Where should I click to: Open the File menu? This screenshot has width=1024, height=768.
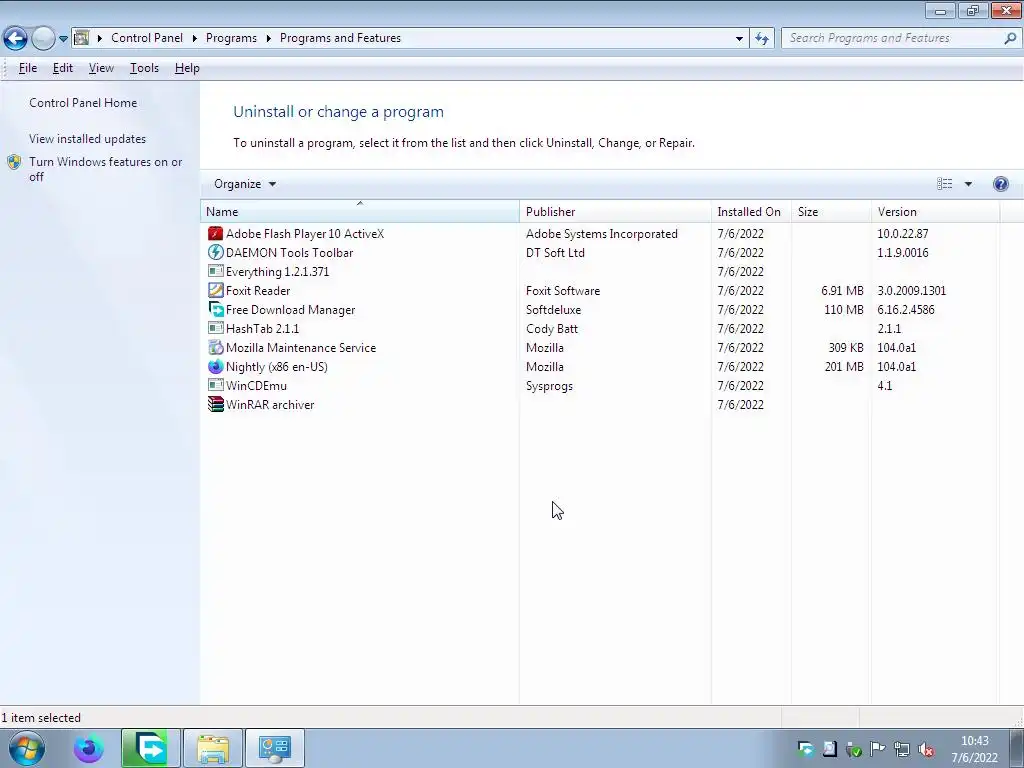28,68
